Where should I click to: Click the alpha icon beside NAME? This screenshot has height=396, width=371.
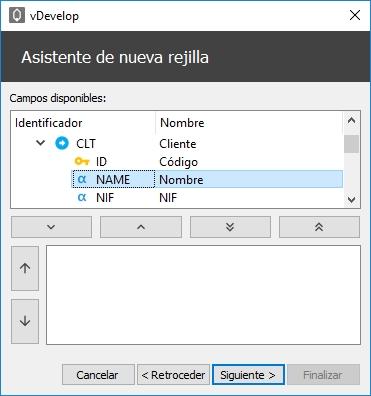(x=82, y=179)
